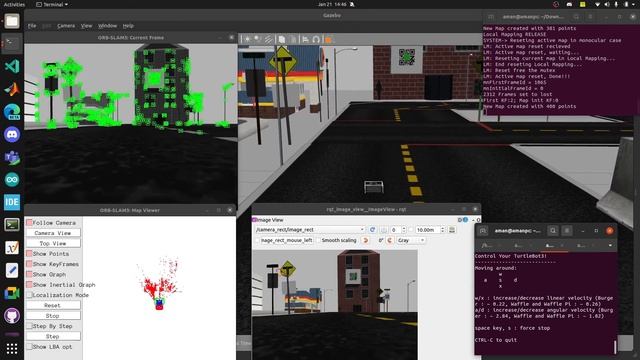Screen dimensions: 640x360
Task: Click Reset button in Map Viewer
Action: coord(53,305)
